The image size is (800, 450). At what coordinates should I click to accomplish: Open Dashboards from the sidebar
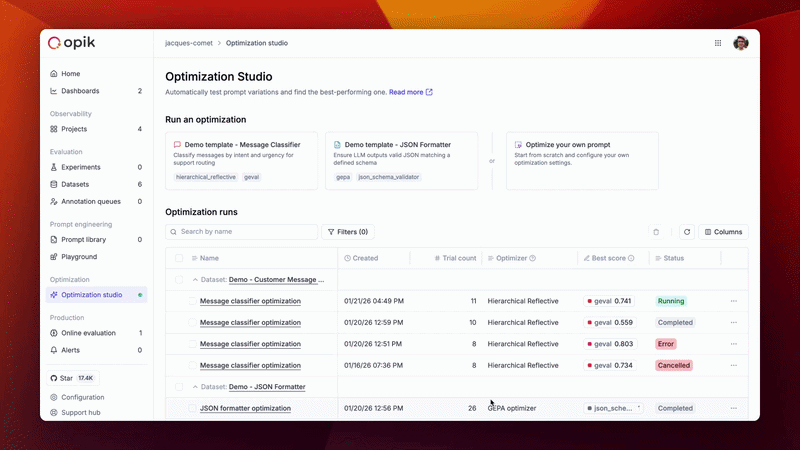point(96,91)
